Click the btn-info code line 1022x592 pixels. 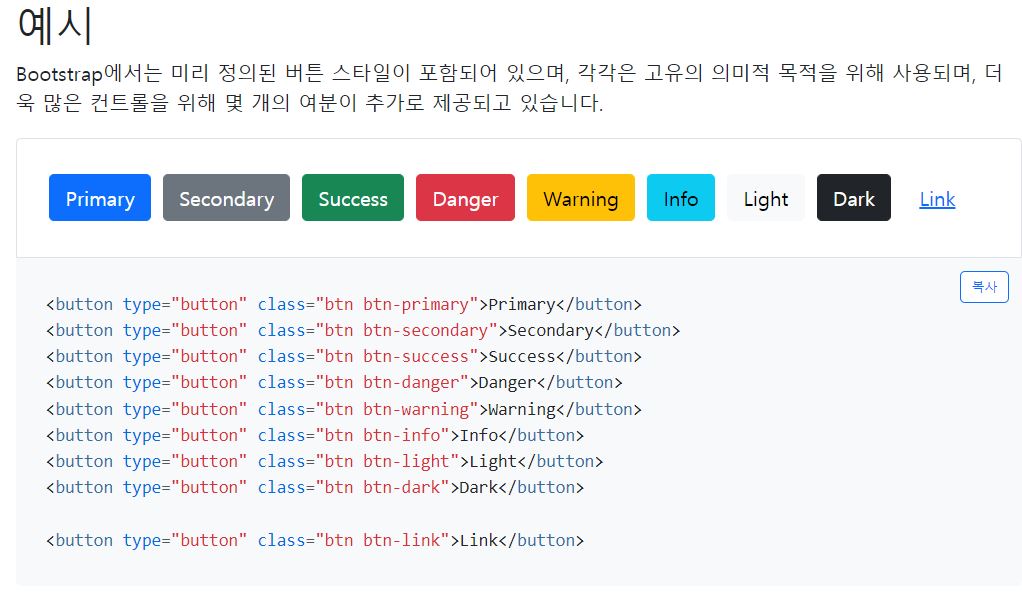click(x=315, y=436)
